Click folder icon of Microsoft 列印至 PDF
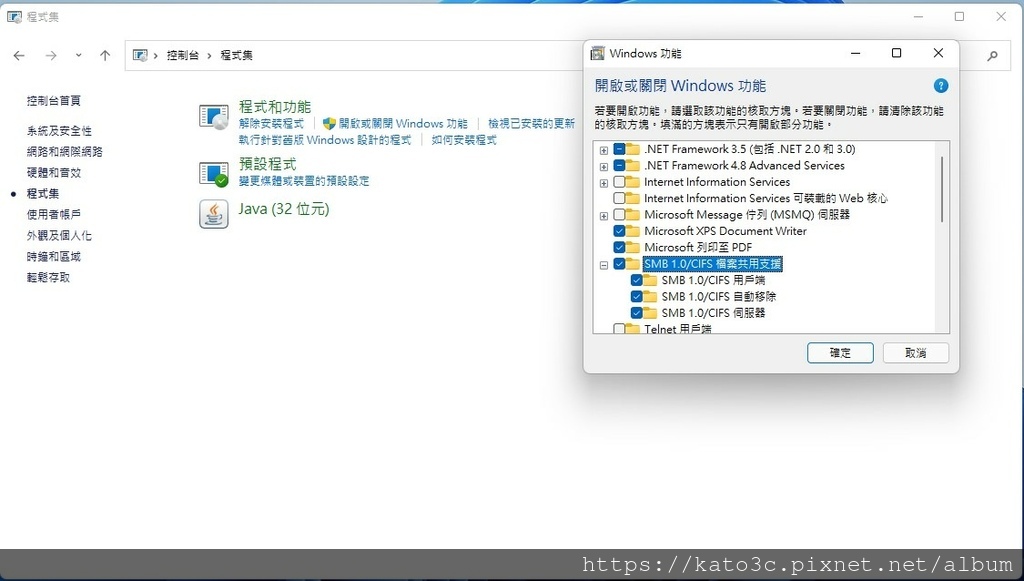Image resolution: width=1024 pixels, height=581 pixels. pyautogui.click(x=632, y=247)
